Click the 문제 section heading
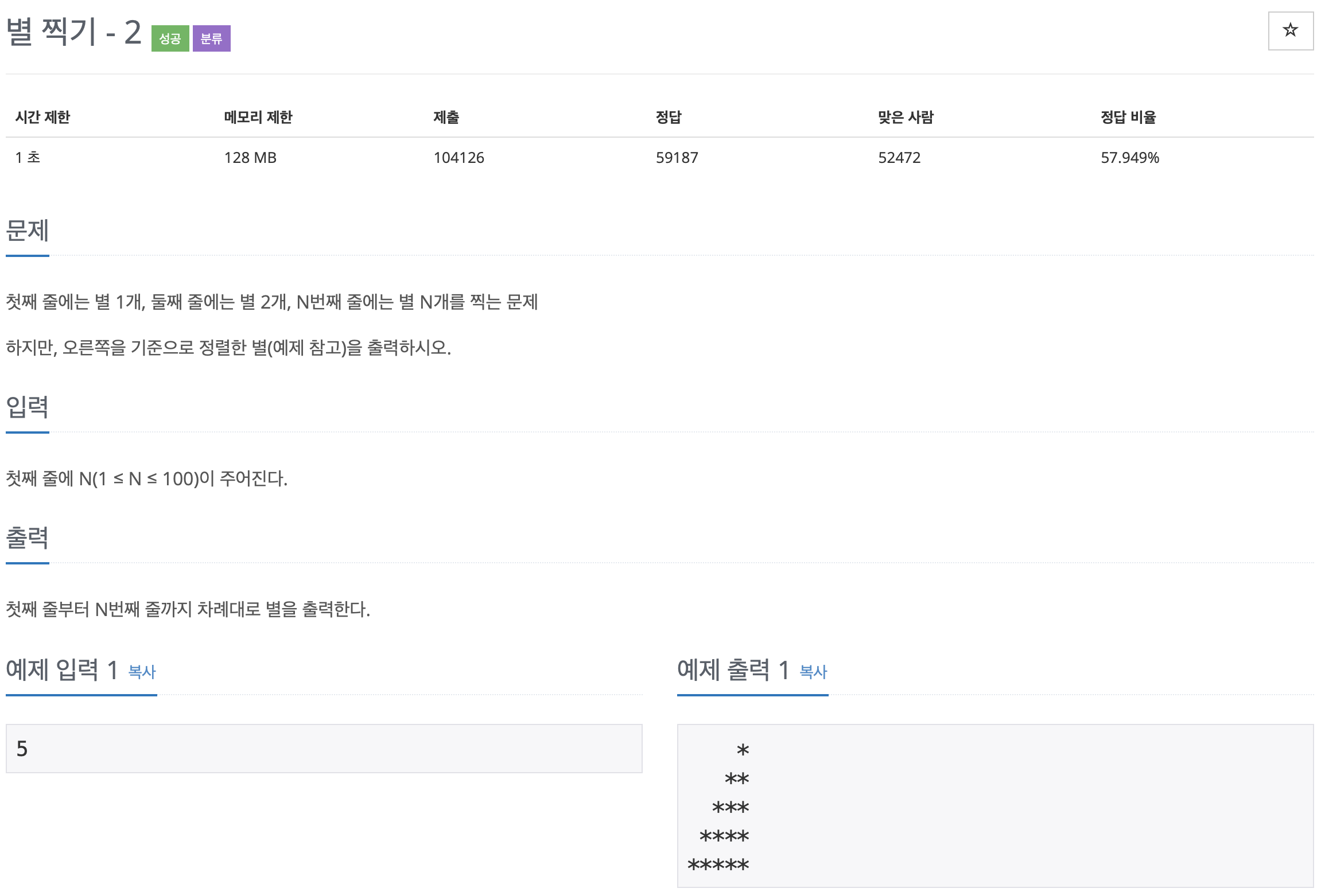This screenshot has width=1321, height=896. click(27, 231)
